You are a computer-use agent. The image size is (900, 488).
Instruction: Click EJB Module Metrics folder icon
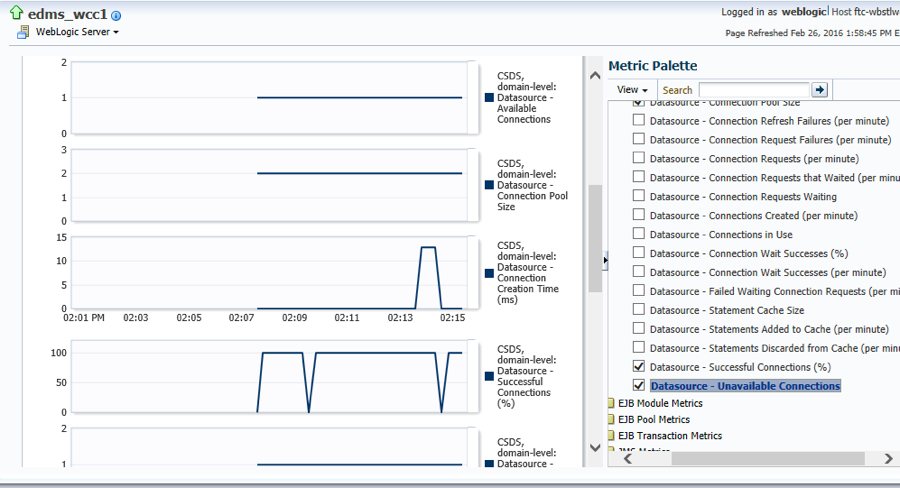click(611, 403)
